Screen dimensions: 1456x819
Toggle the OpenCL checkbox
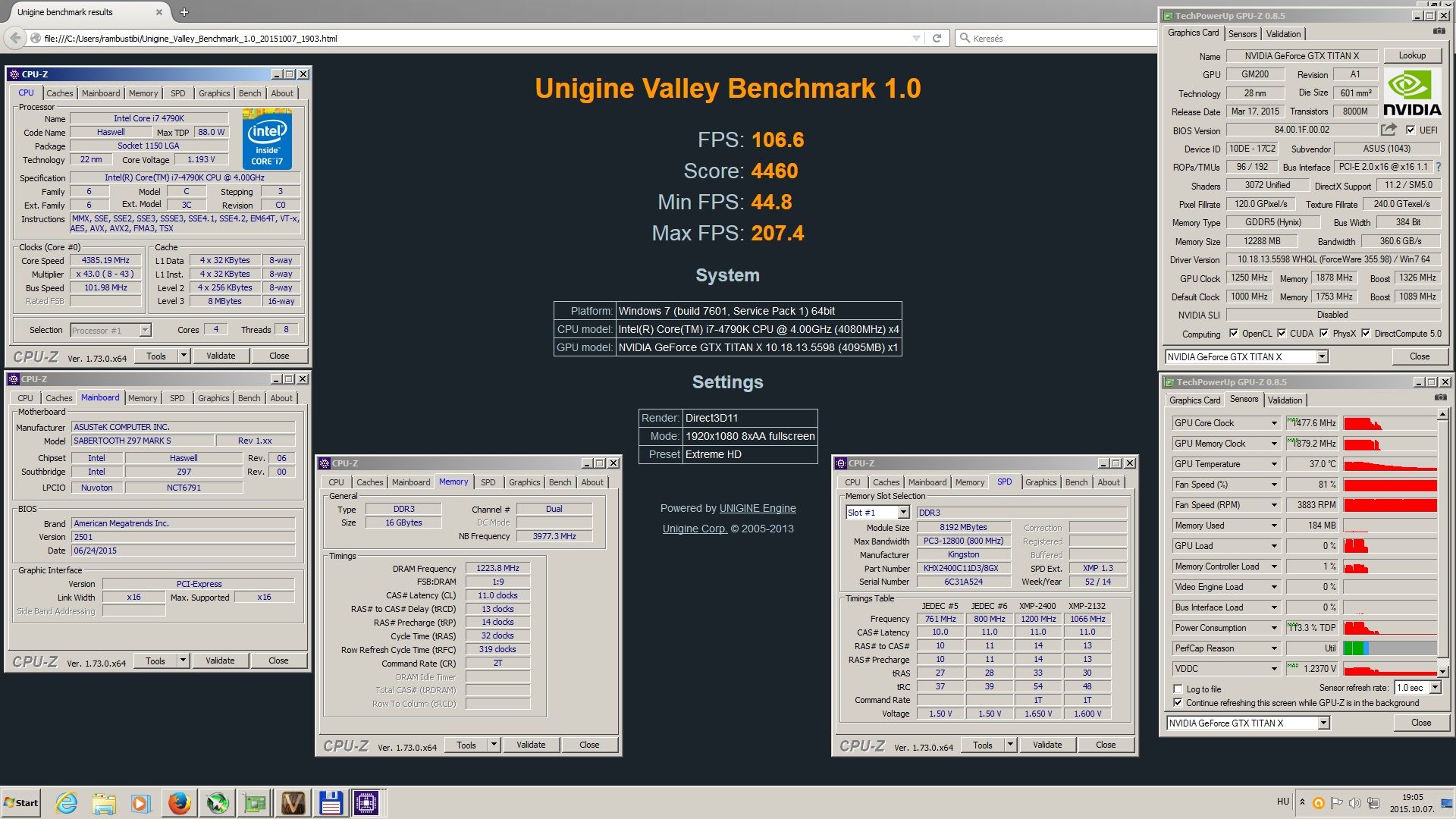[x=1234, y=333]
